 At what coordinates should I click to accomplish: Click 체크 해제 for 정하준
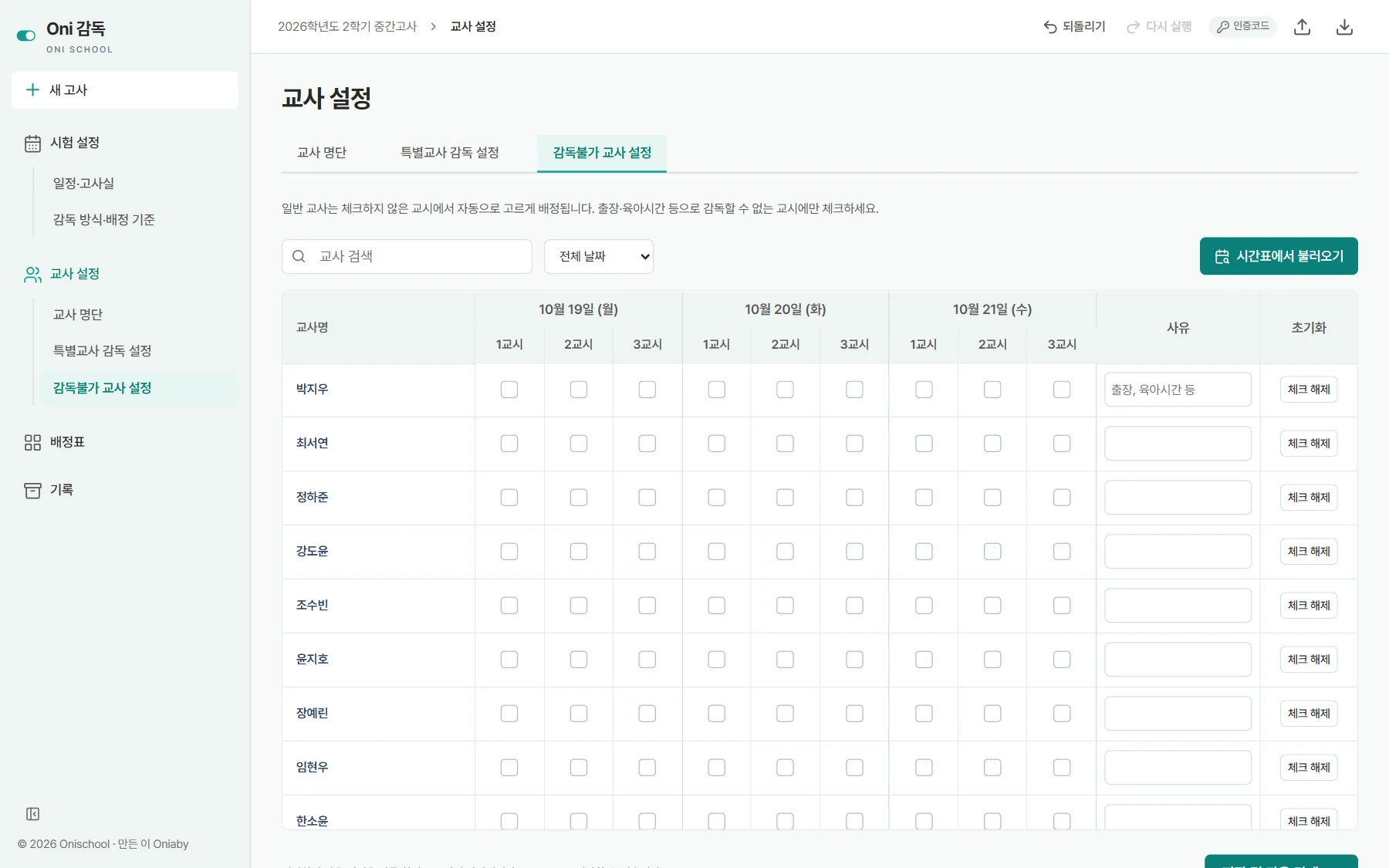coord(1309,498)
